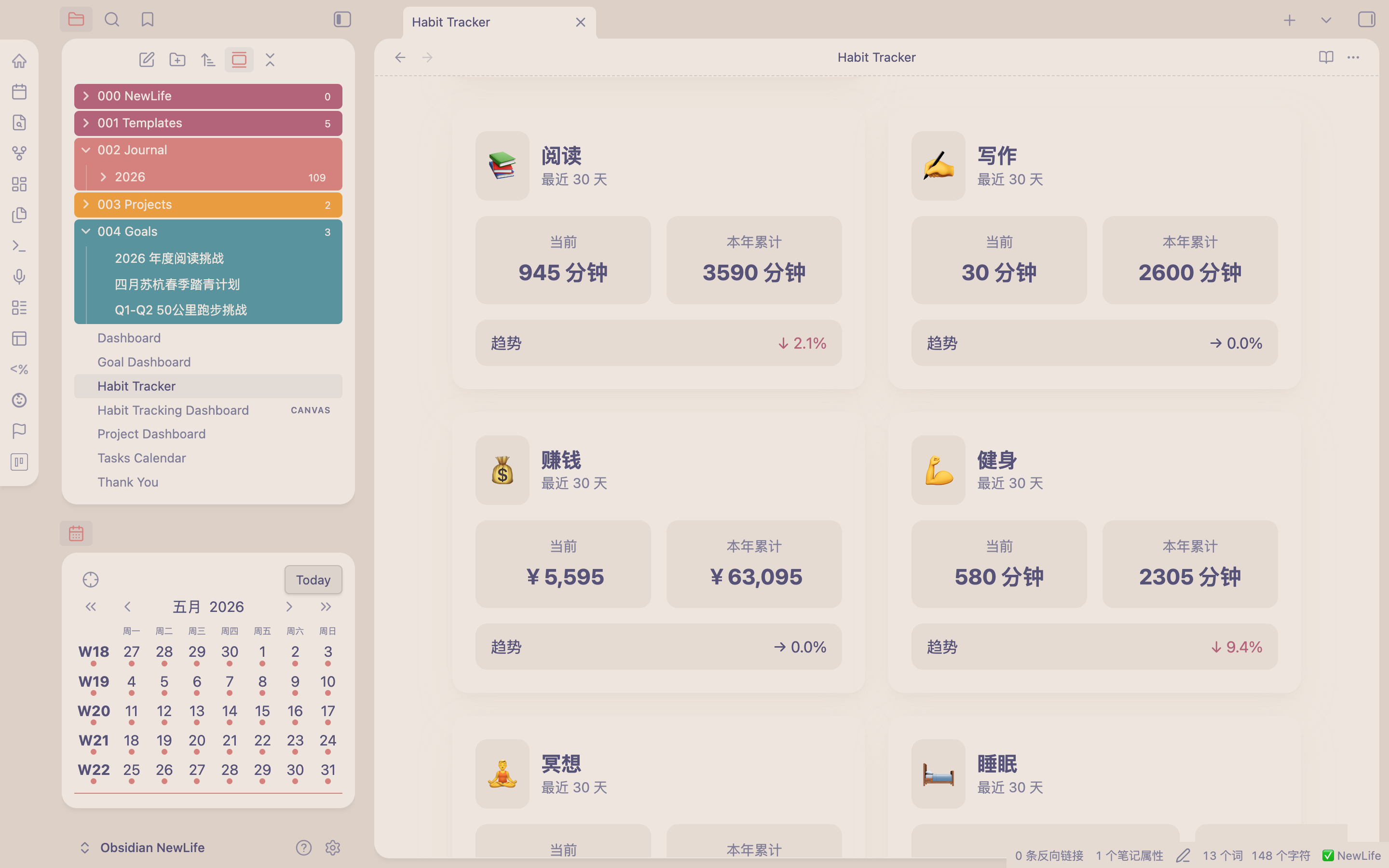This screenshot has height=868, width=1389.
Task: Open the four-squares grid ribbon icon
Action: [x=19, y=184]
